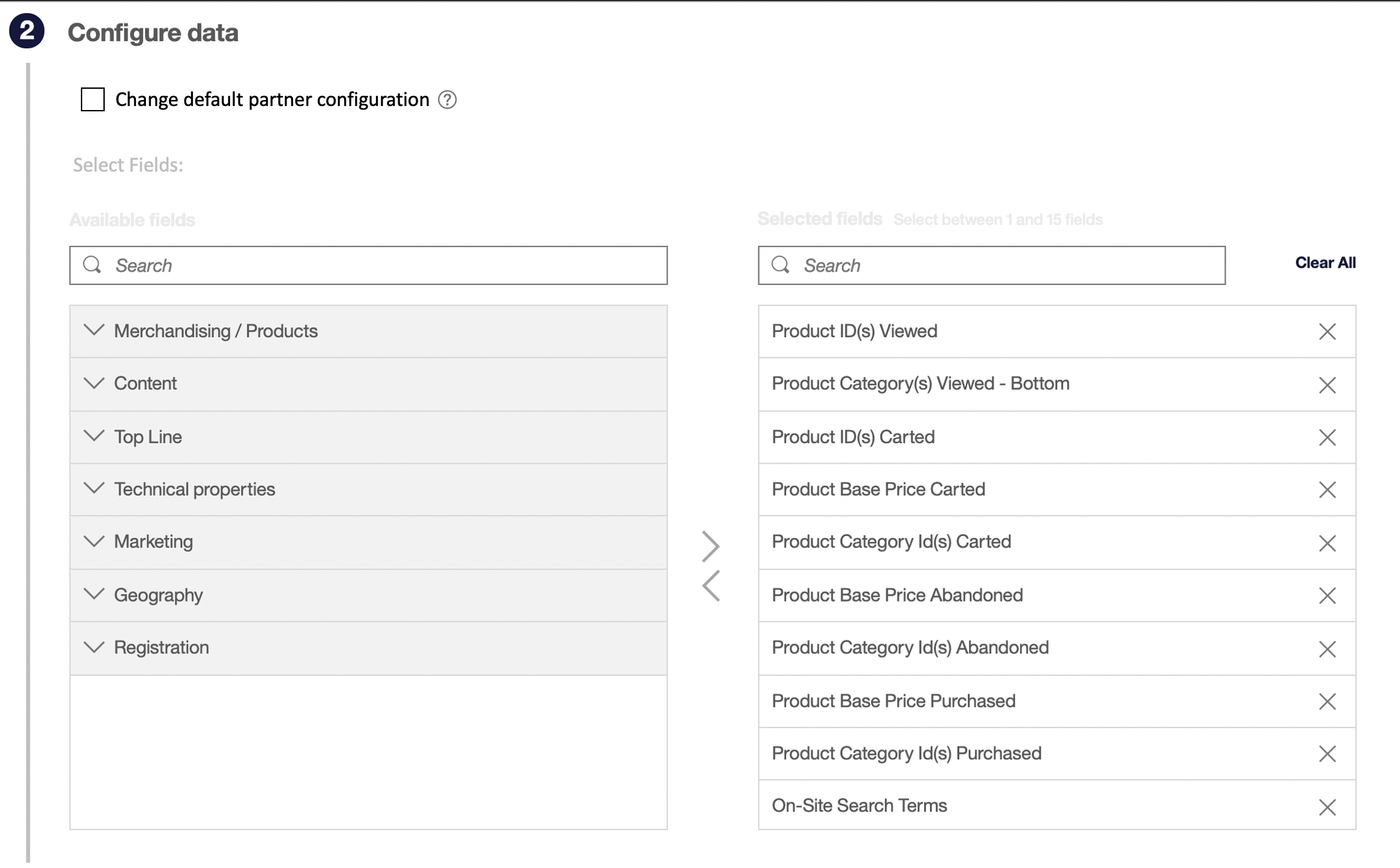Remove Product Base Price Purchased field
This screenshot has width=1400, height=868.
coord(1327,702)
